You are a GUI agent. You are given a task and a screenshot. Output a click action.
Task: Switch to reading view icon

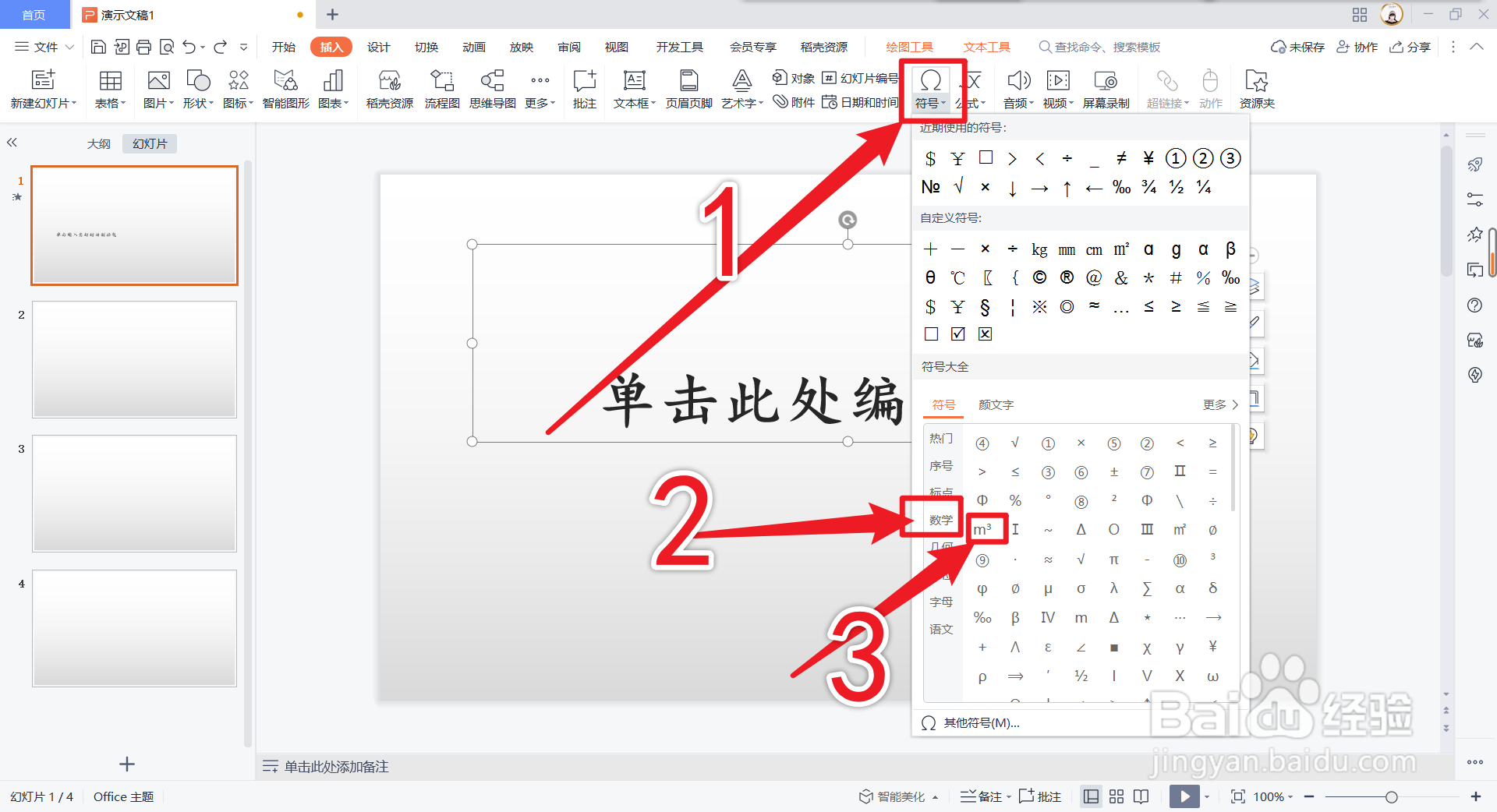(x=1141, y=796)
